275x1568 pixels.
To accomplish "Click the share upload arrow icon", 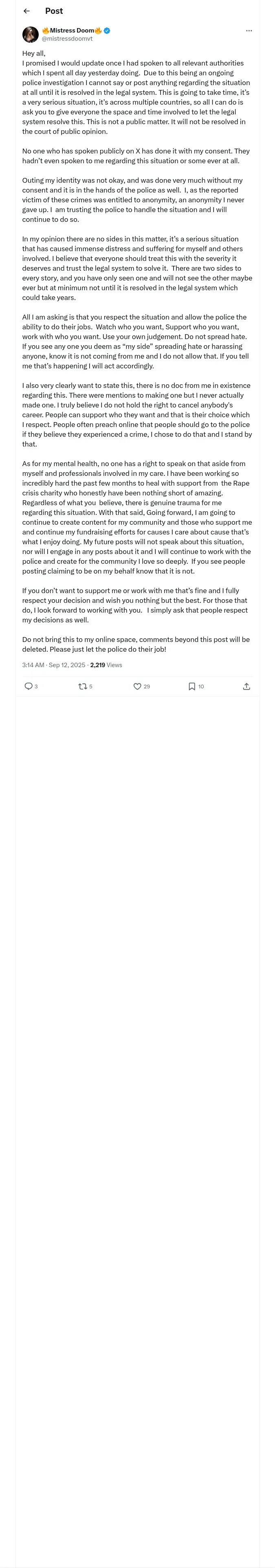I will coord(246,686).
